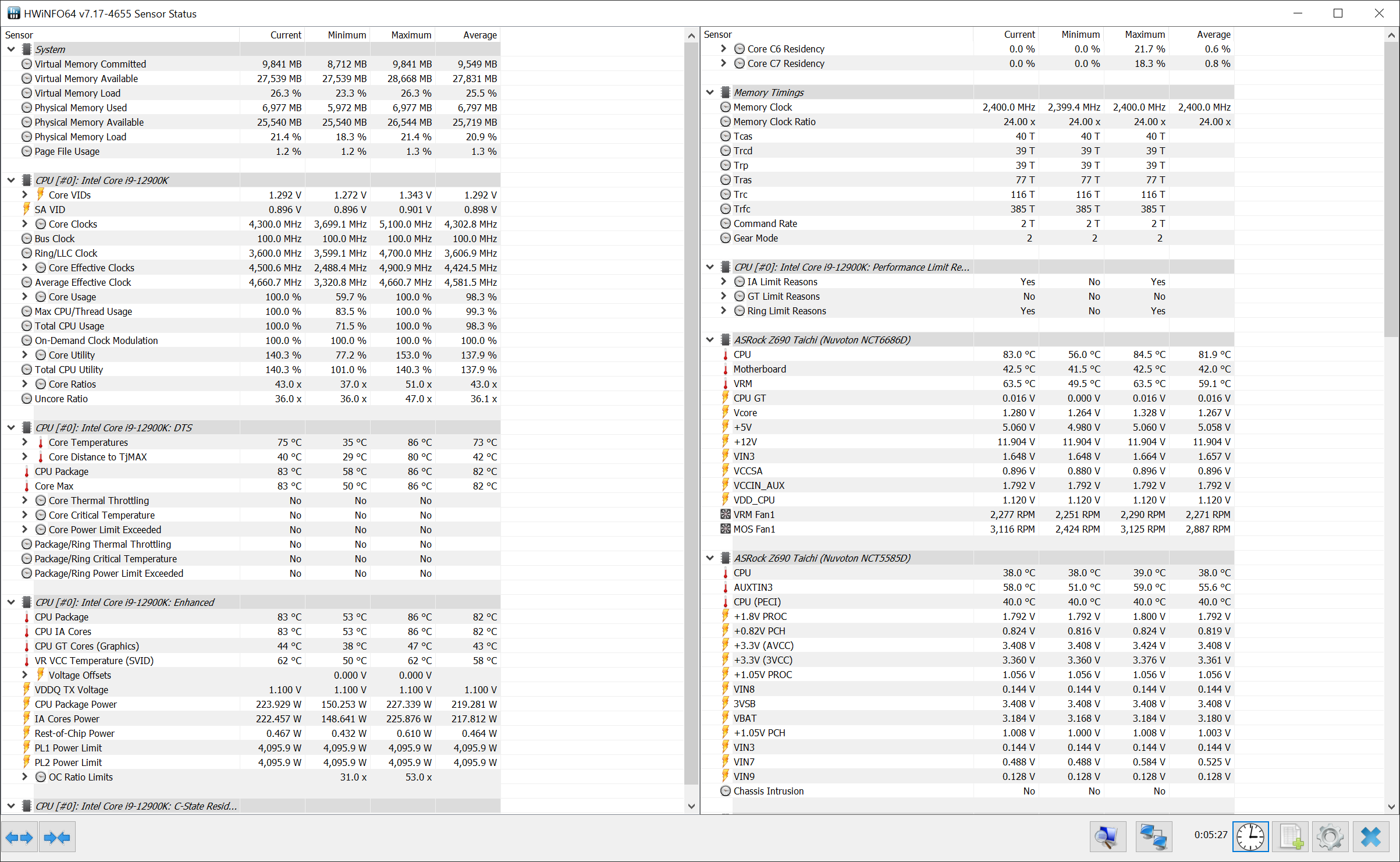Click the SA VID lightning icon

coord(26,210)
